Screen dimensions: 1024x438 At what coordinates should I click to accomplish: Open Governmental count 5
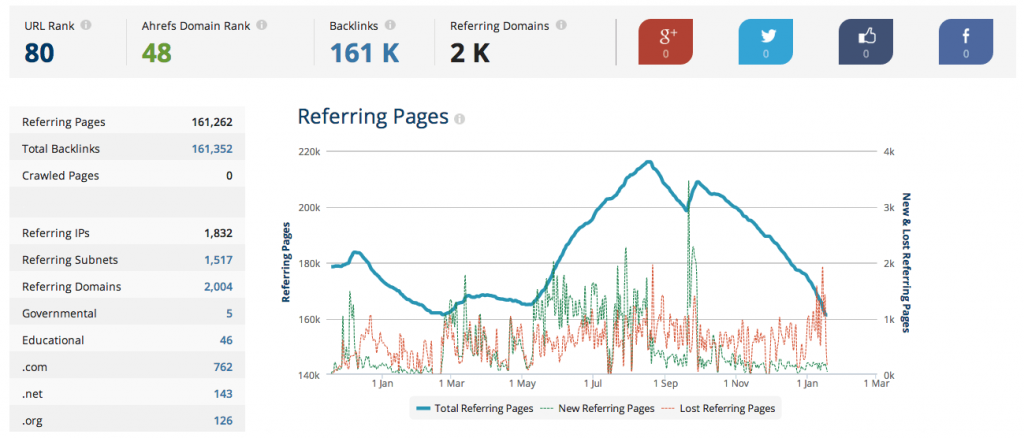click(x=229, y=313)
